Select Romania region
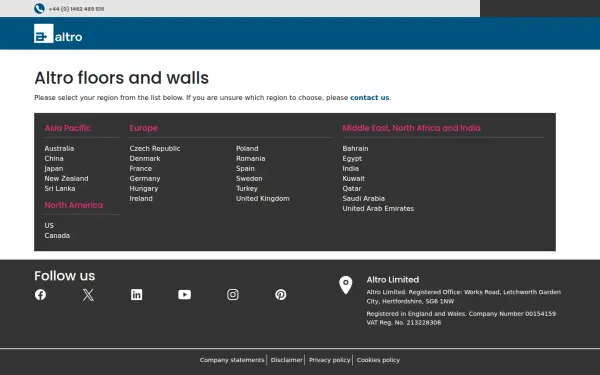 (251, 158)
